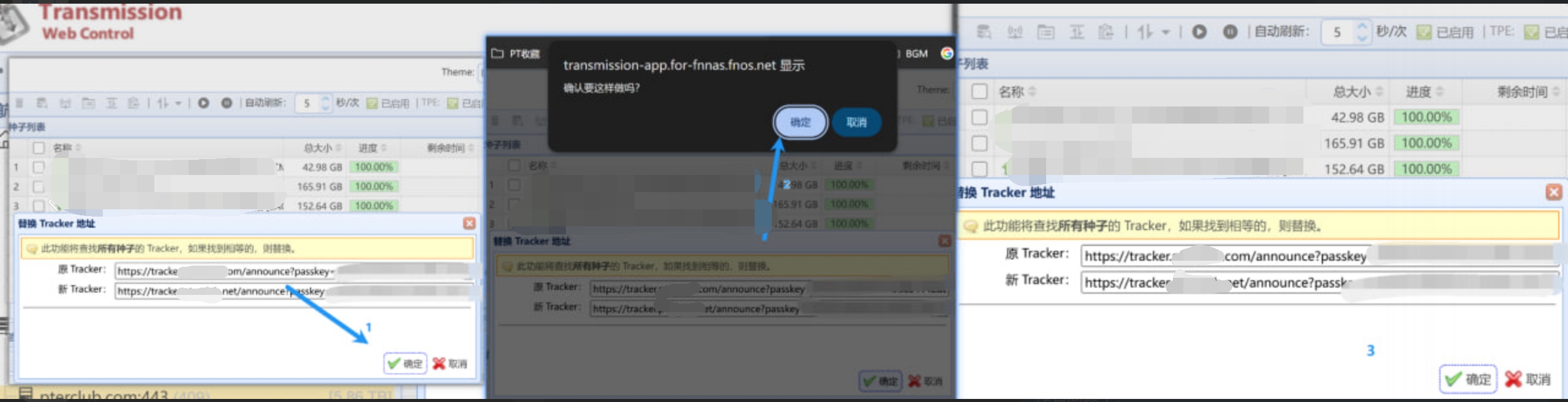The height and width of the screenshot is (402, 1568).
Task: Toggle the TPE checkbox in right screenshot toolbar
Action: (x=1531, y=32)
